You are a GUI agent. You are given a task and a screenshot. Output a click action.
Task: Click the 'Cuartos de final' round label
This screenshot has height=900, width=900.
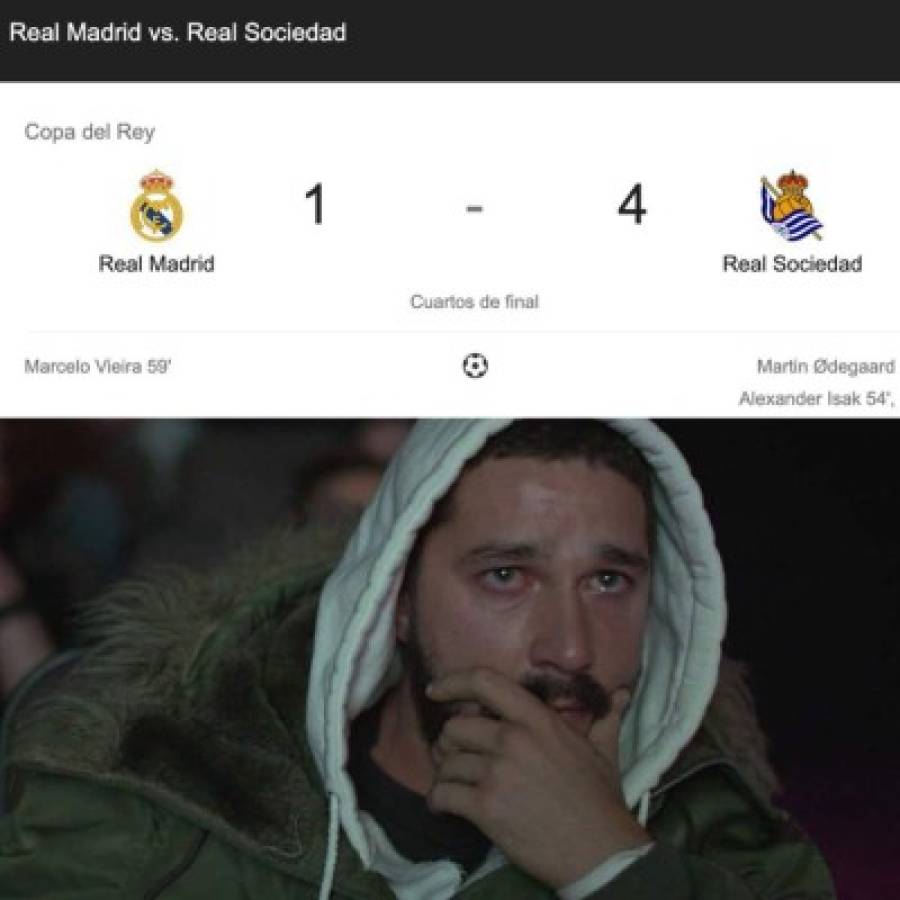tap(475, 302)
